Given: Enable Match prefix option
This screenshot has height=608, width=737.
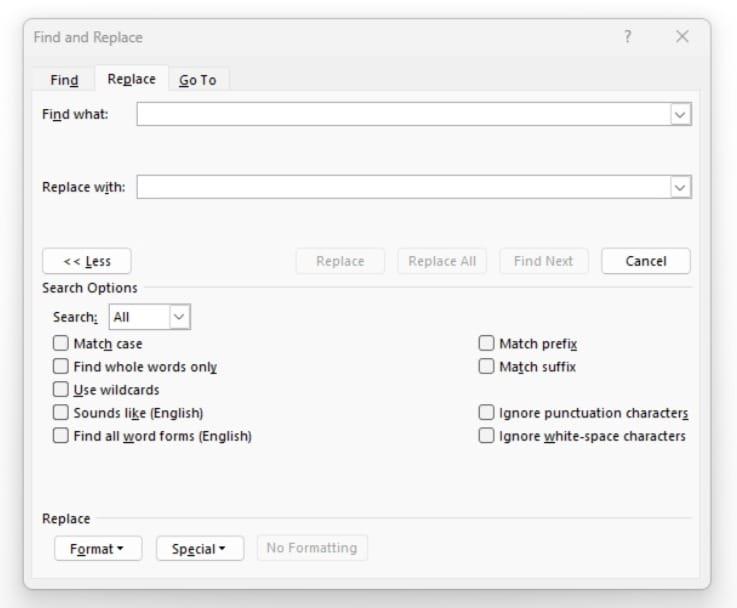Looking at the screenshot, I should tap(487, 344).
